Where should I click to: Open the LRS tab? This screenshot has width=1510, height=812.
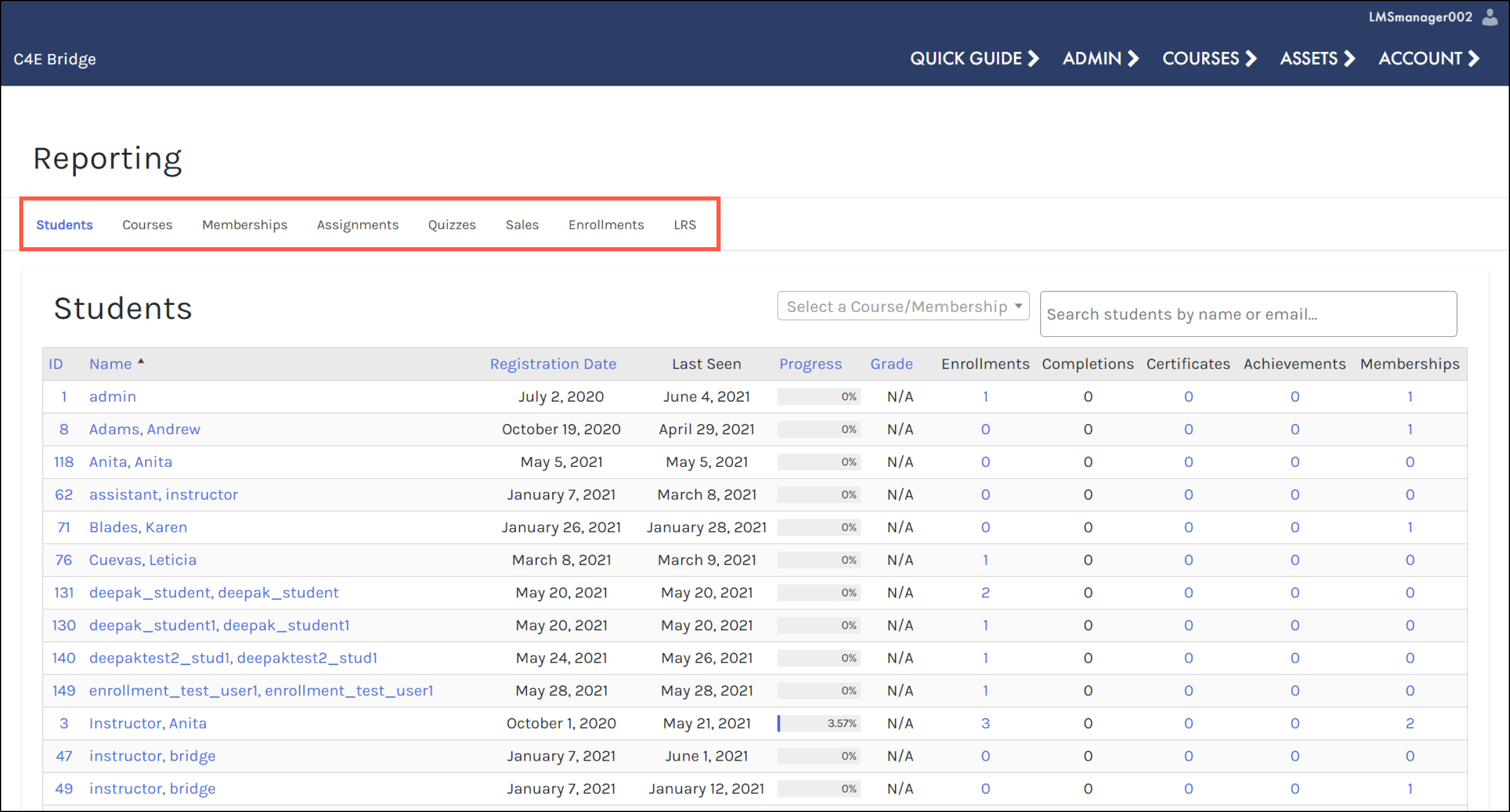pos(684,224)
